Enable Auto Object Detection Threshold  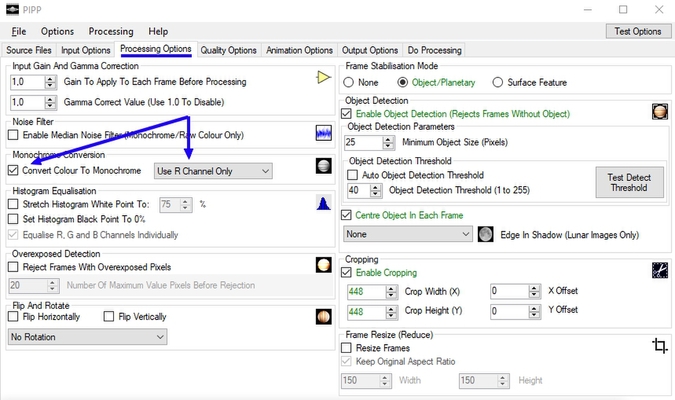point(353,175)
